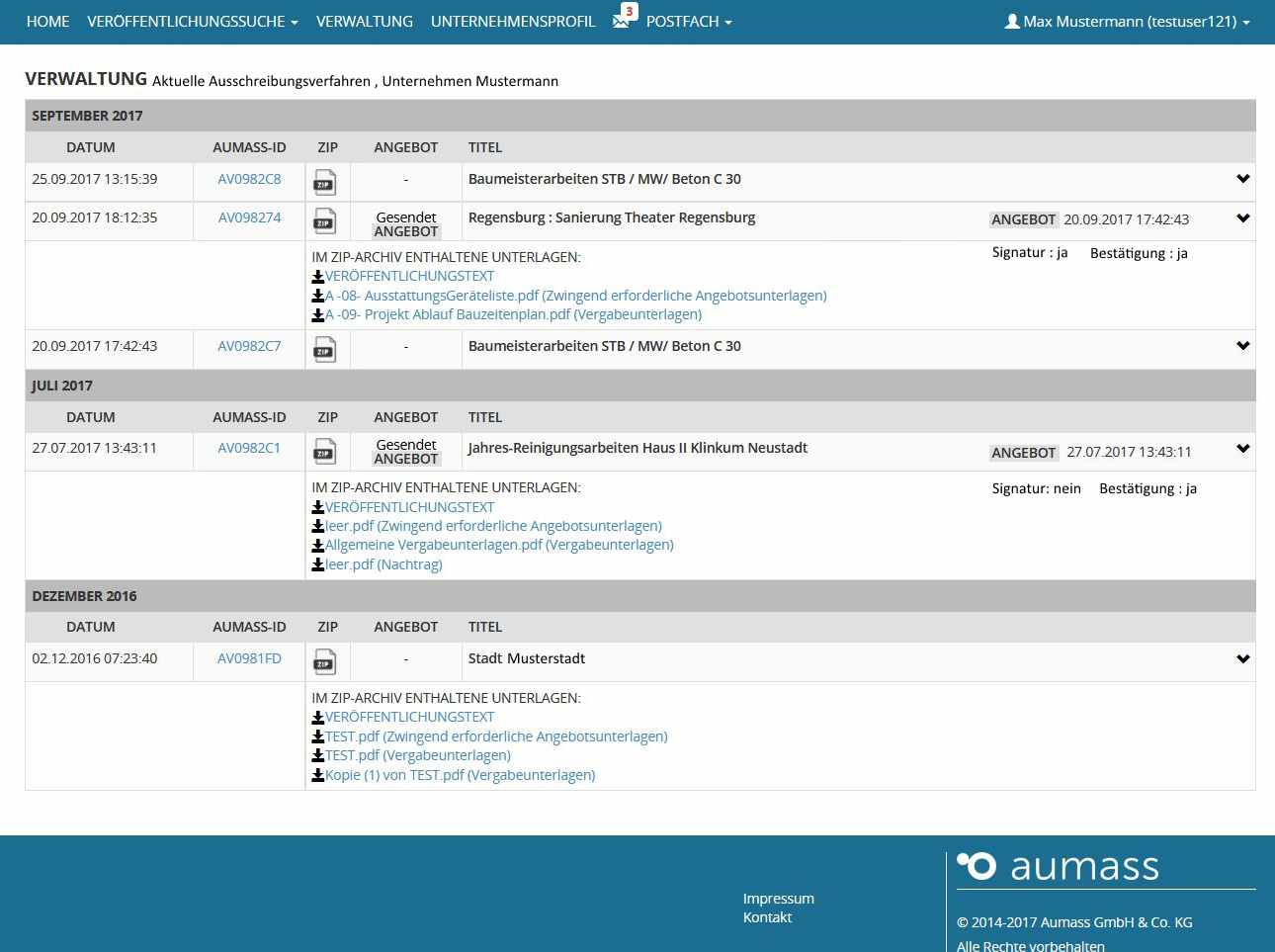The width and height of the screenshot is (1275, 952).
Task: Open procedure link AV098274
Action: [249, 217]
